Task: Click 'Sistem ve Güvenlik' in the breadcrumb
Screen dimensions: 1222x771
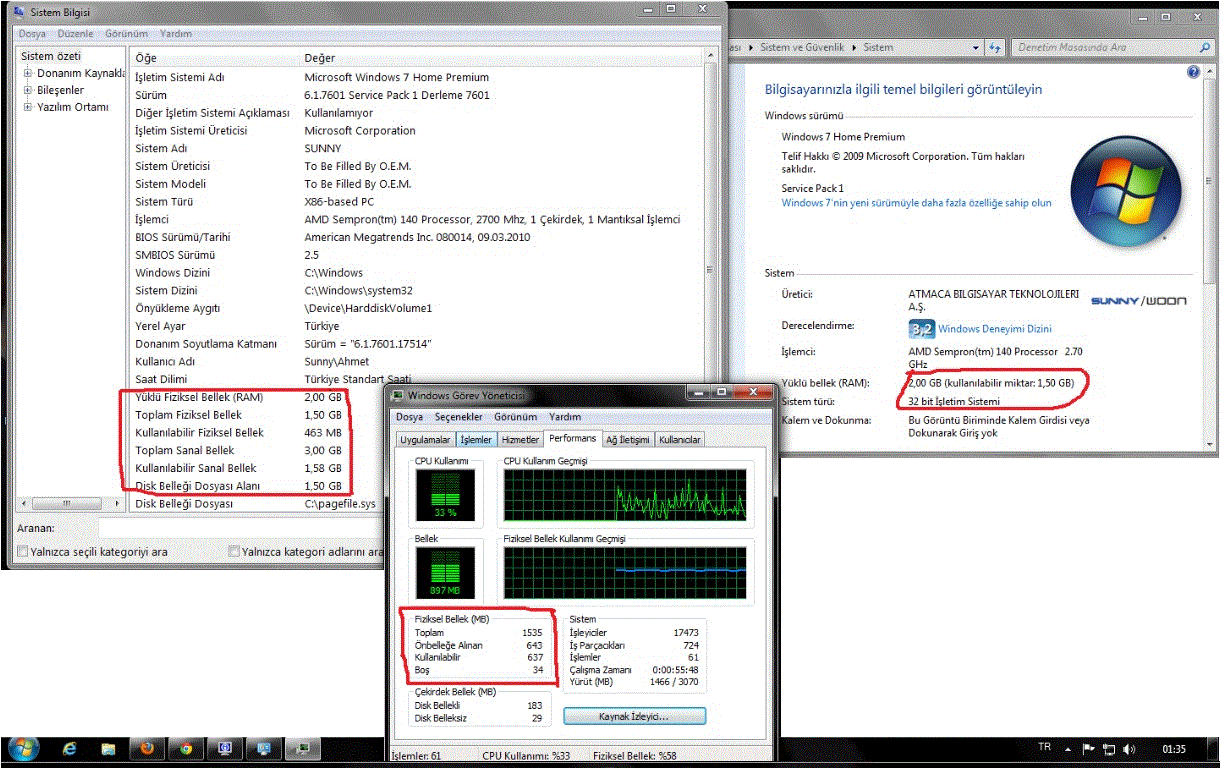Action: tap(802, 47)
